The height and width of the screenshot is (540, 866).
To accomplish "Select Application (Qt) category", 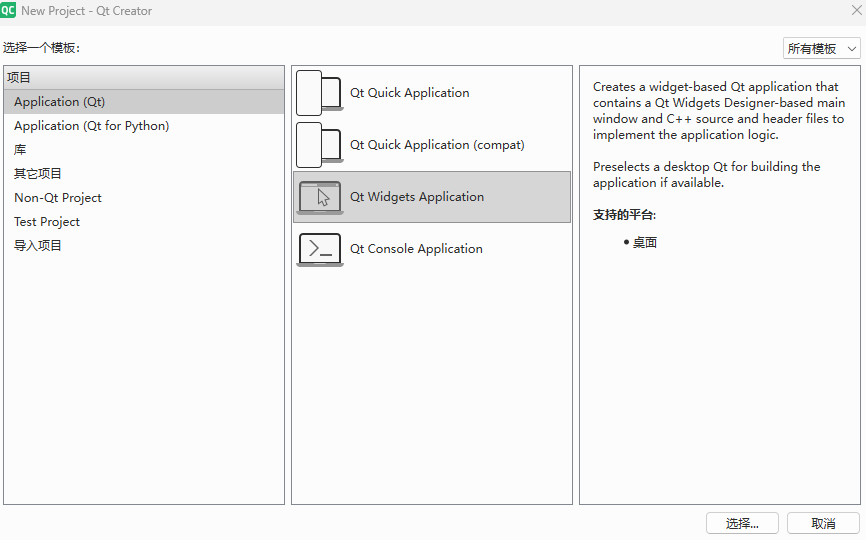I will [x=144, y=102].
